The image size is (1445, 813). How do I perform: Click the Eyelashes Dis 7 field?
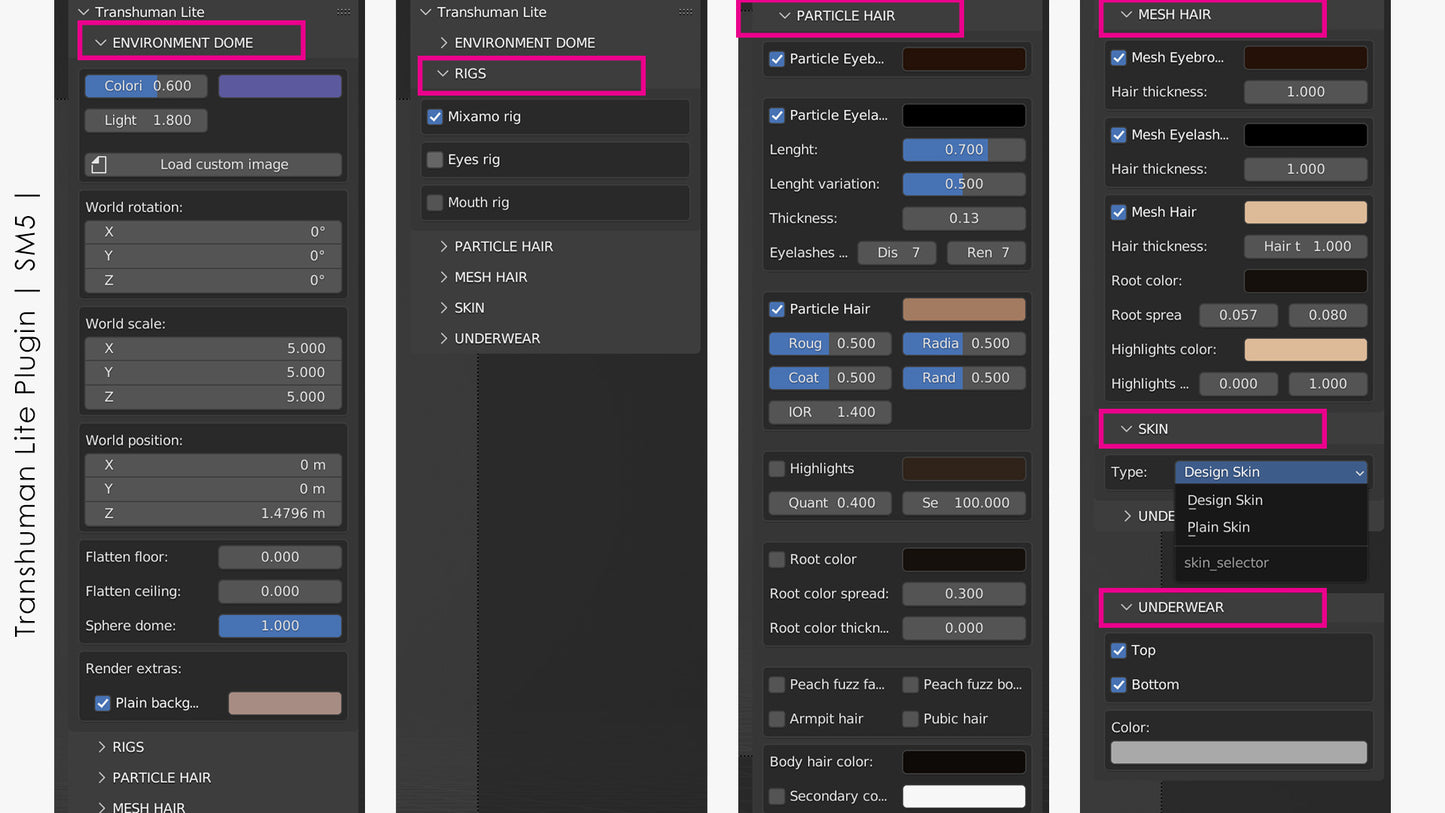[897, 253]
